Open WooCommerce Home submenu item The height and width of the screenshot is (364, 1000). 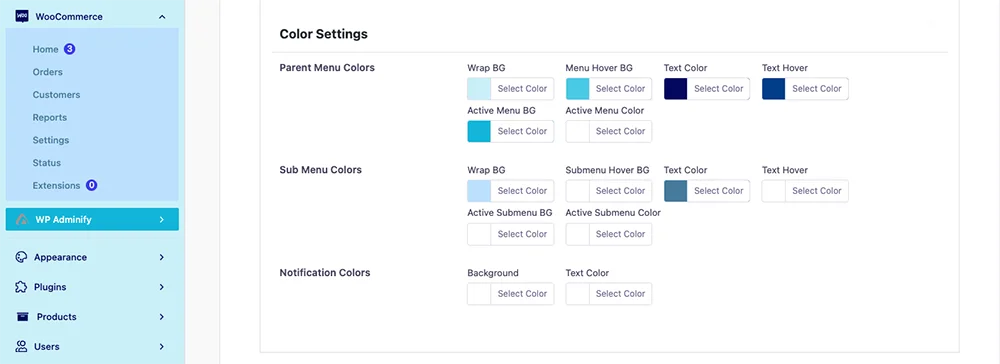[45, 49]
